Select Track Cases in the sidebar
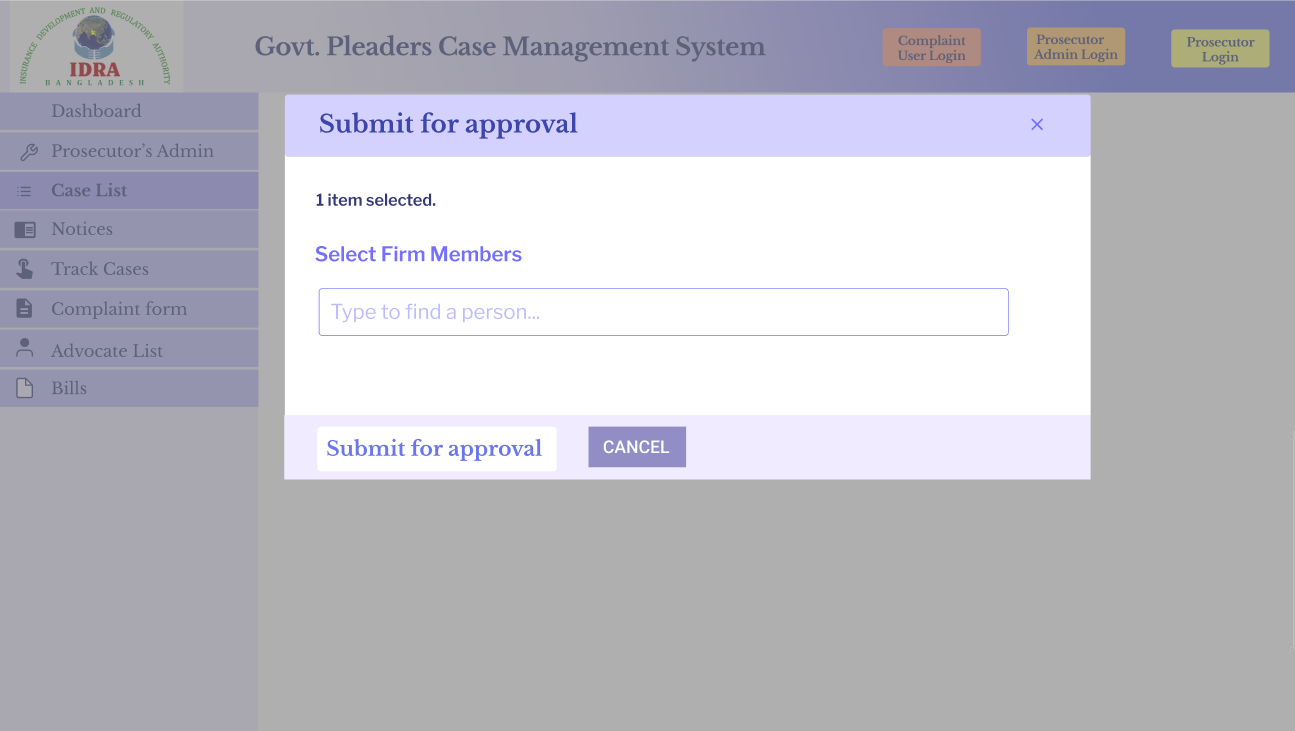Image resolution: width=1295 pixels, height=731 pixels. (x=129, y=269)
